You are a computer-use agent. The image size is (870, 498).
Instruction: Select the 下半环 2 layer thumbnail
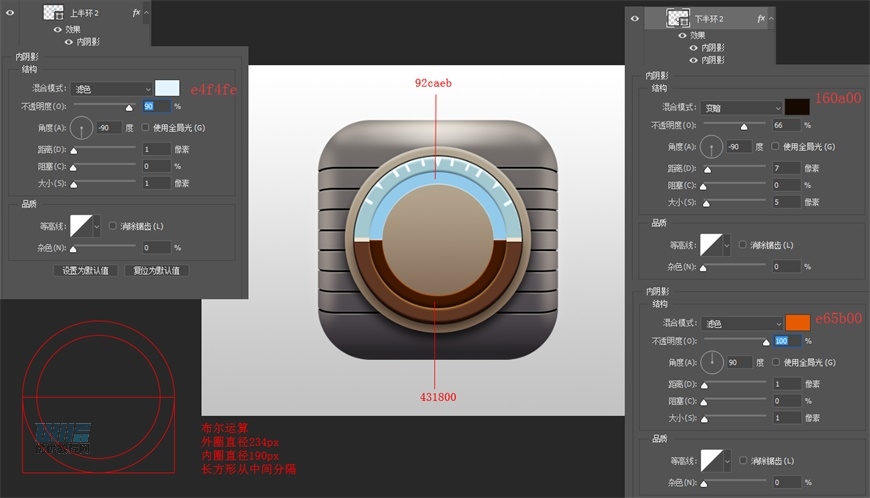tap(682, 18)
